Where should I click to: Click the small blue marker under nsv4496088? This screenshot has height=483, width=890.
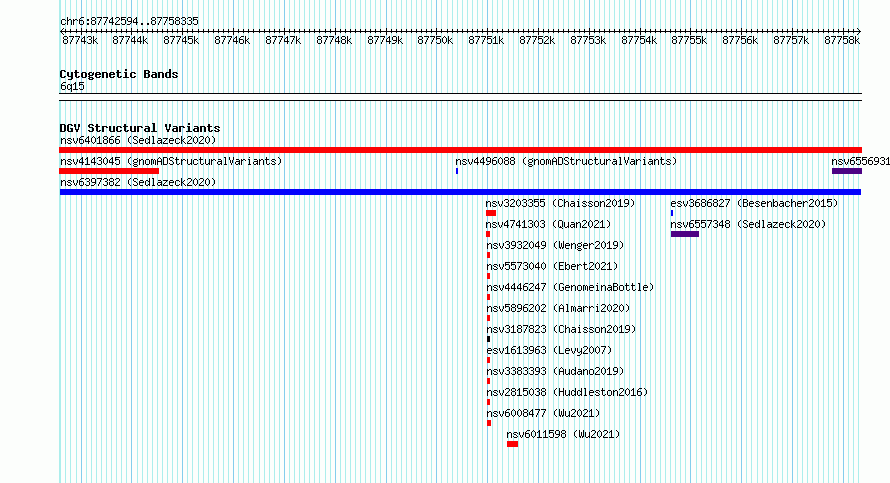pyautogui.click(x=457, y=171)
